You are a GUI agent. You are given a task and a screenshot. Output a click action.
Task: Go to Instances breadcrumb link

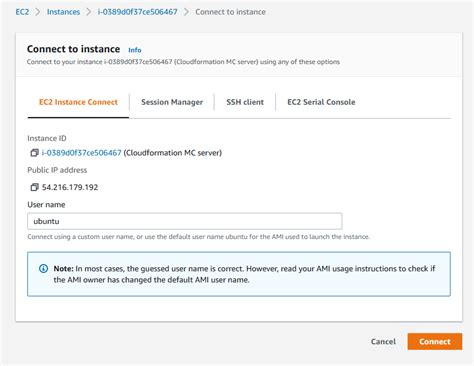(x=63, y=12)
